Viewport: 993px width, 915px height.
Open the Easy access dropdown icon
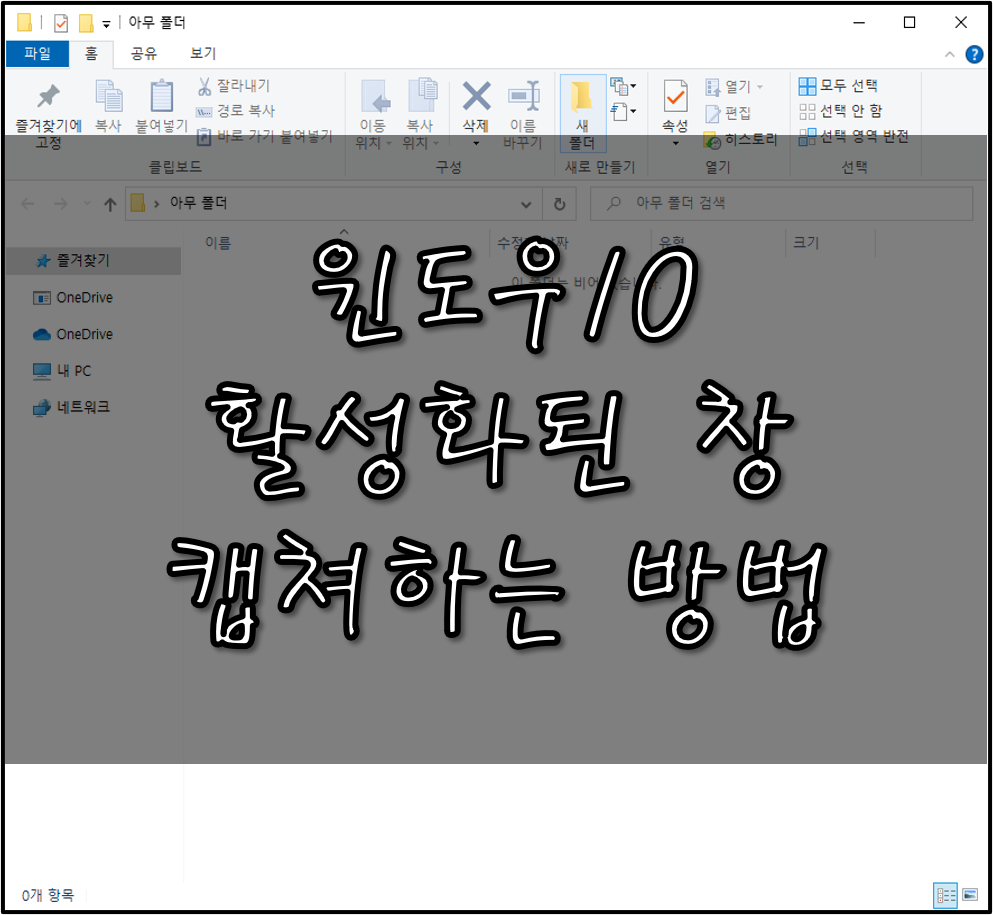[623, 112]
